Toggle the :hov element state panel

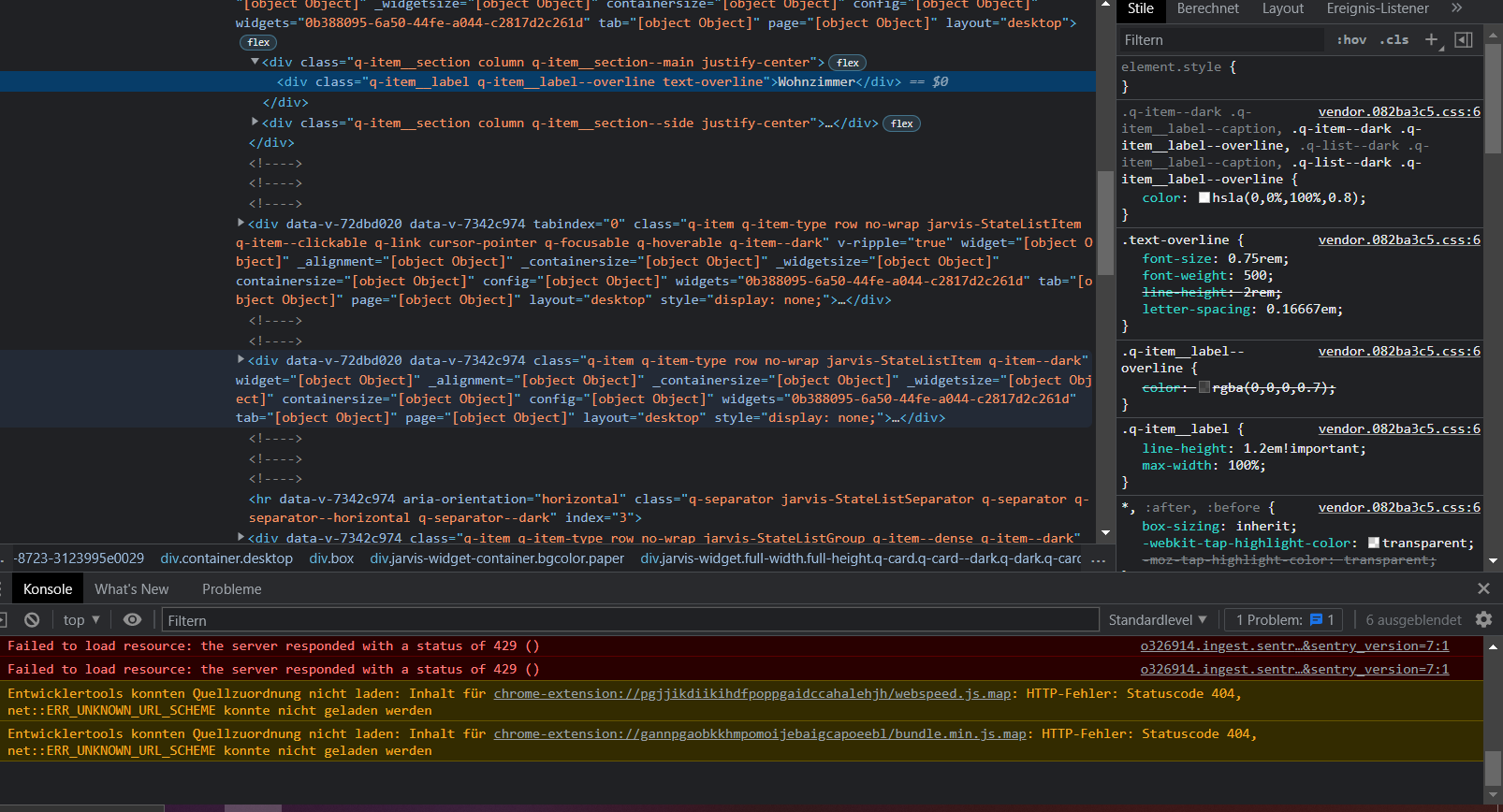point(1351,39)
